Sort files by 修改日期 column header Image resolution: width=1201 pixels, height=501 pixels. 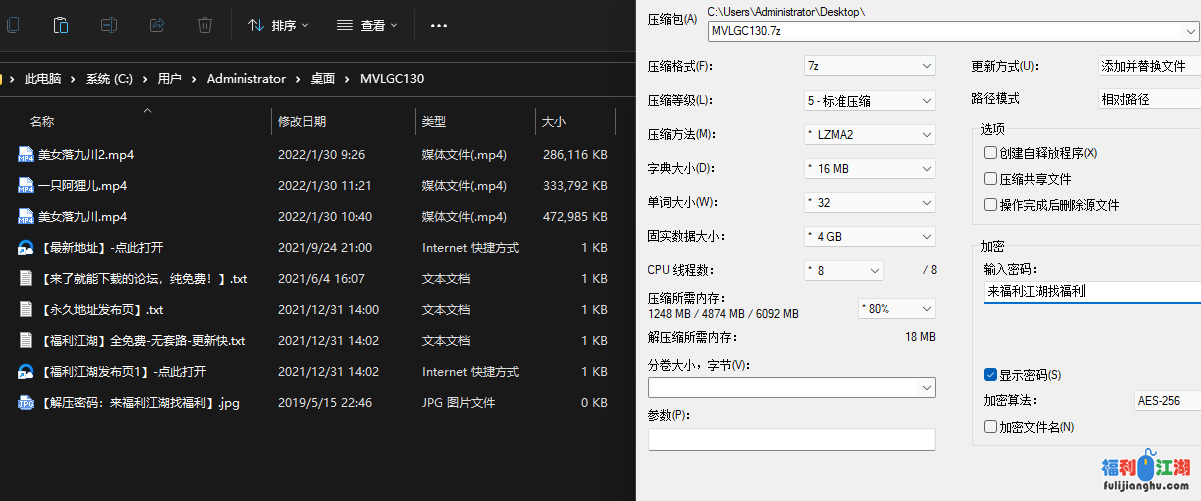click(x=302, y=121)
